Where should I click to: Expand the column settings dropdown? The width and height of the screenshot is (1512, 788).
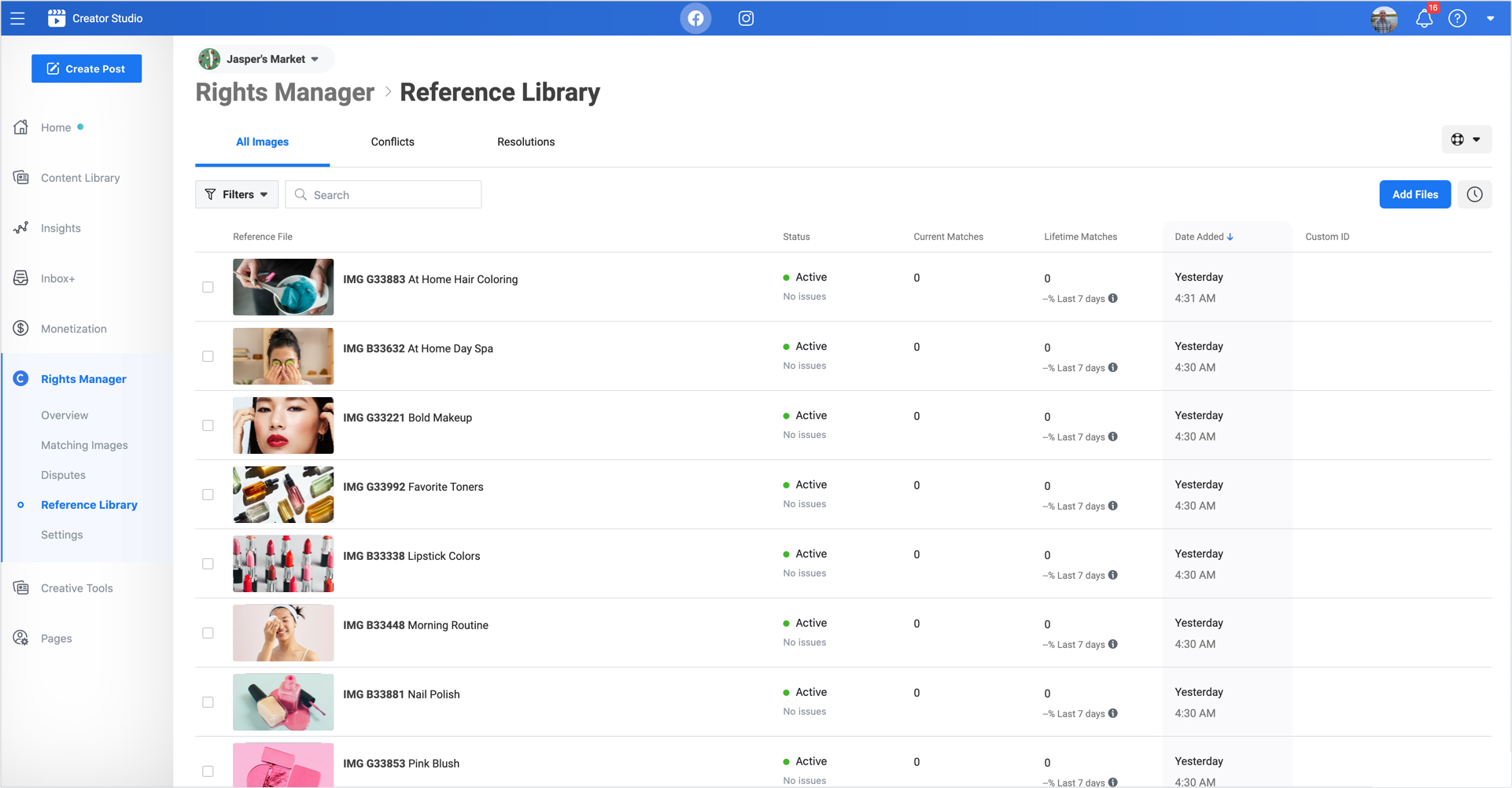(x=1466, y=139)
